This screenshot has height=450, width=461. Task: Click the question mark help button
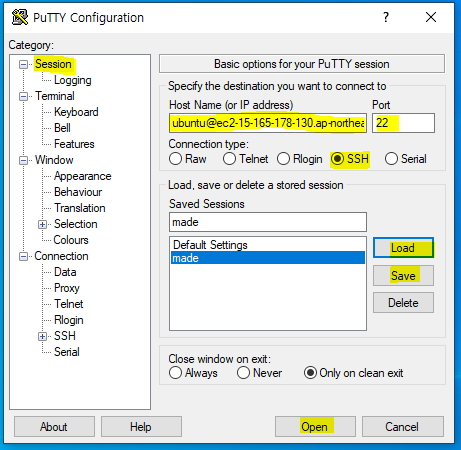coord(386,17)
